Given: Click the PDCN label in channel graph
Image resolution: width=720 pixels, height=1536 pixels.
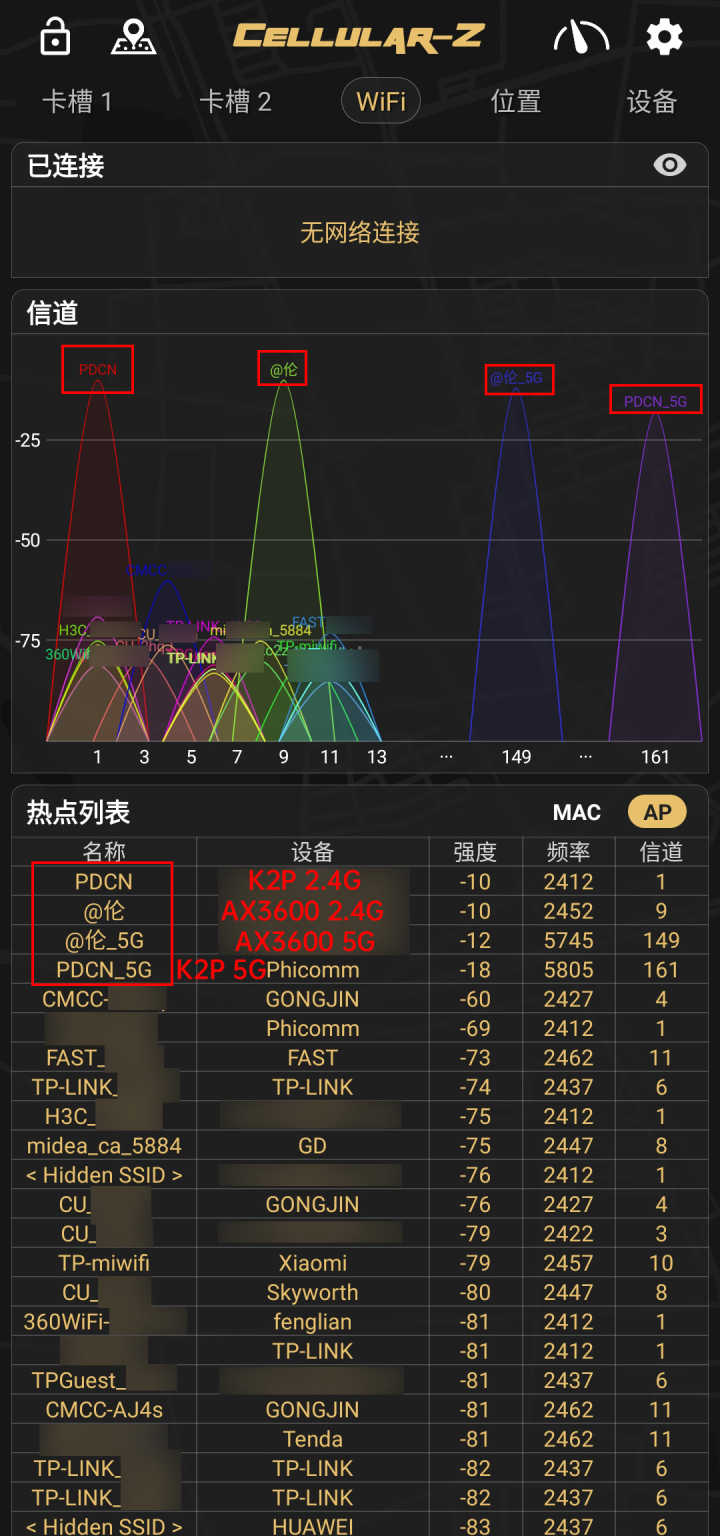Looking at the screenshot, I should point(97,369).
